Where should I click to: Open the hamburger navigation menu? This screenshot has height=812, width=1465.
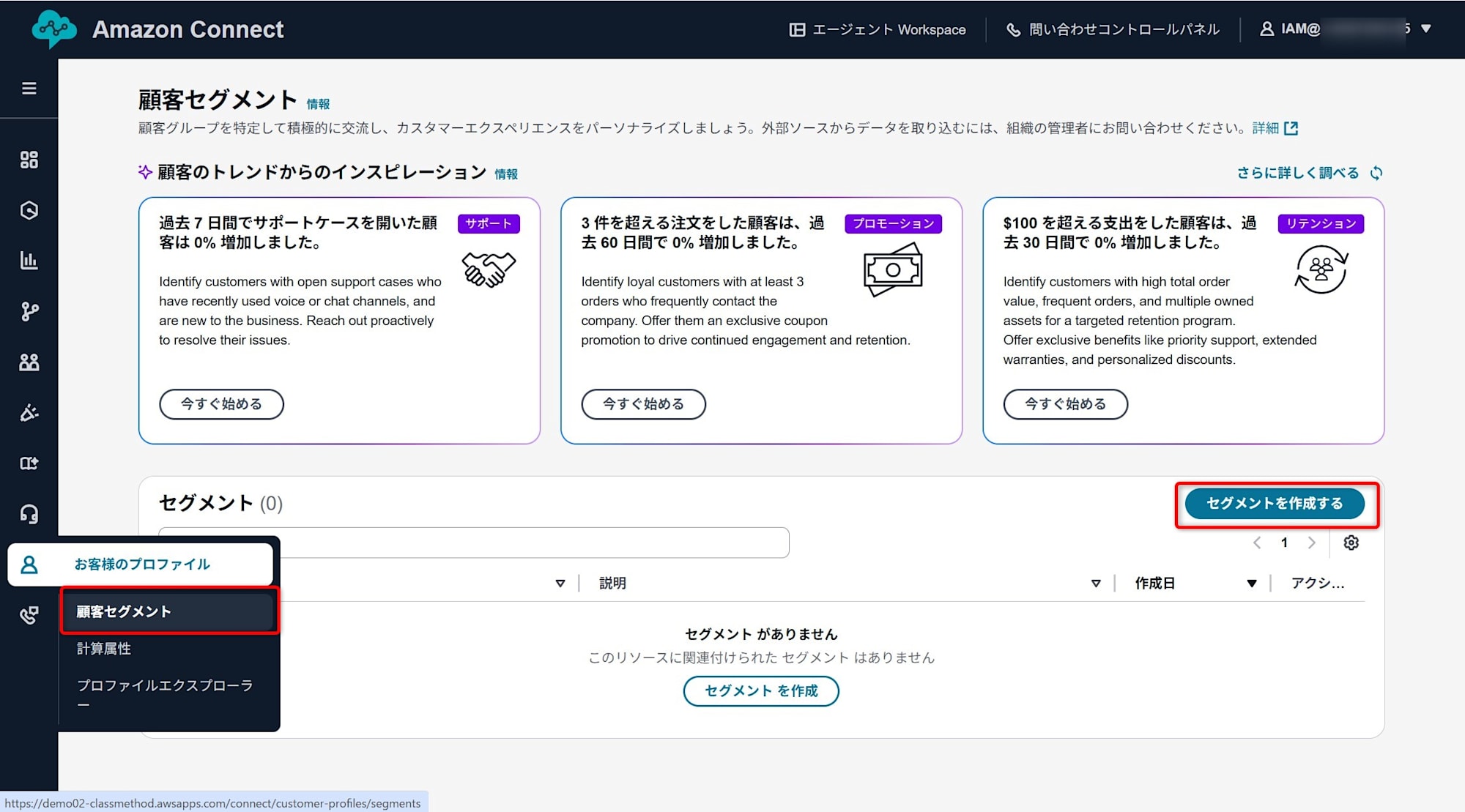pos(29,89)
